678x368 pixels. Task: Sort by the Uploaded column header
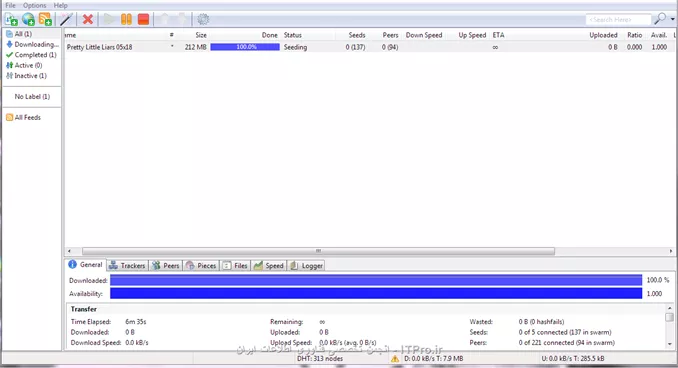tap(603, 35)
